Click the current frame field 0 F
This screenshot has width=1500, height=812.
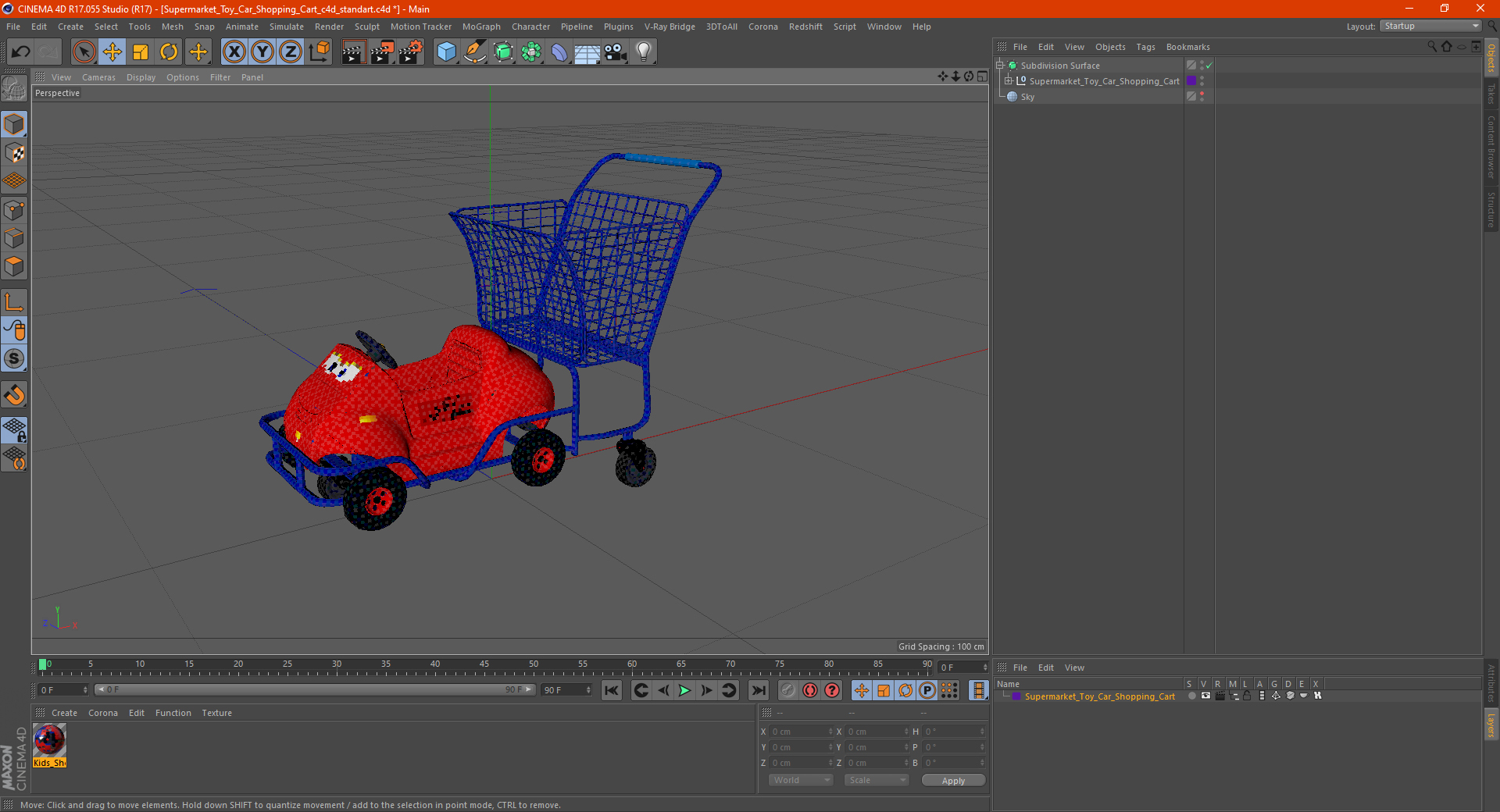coord(63,690)
